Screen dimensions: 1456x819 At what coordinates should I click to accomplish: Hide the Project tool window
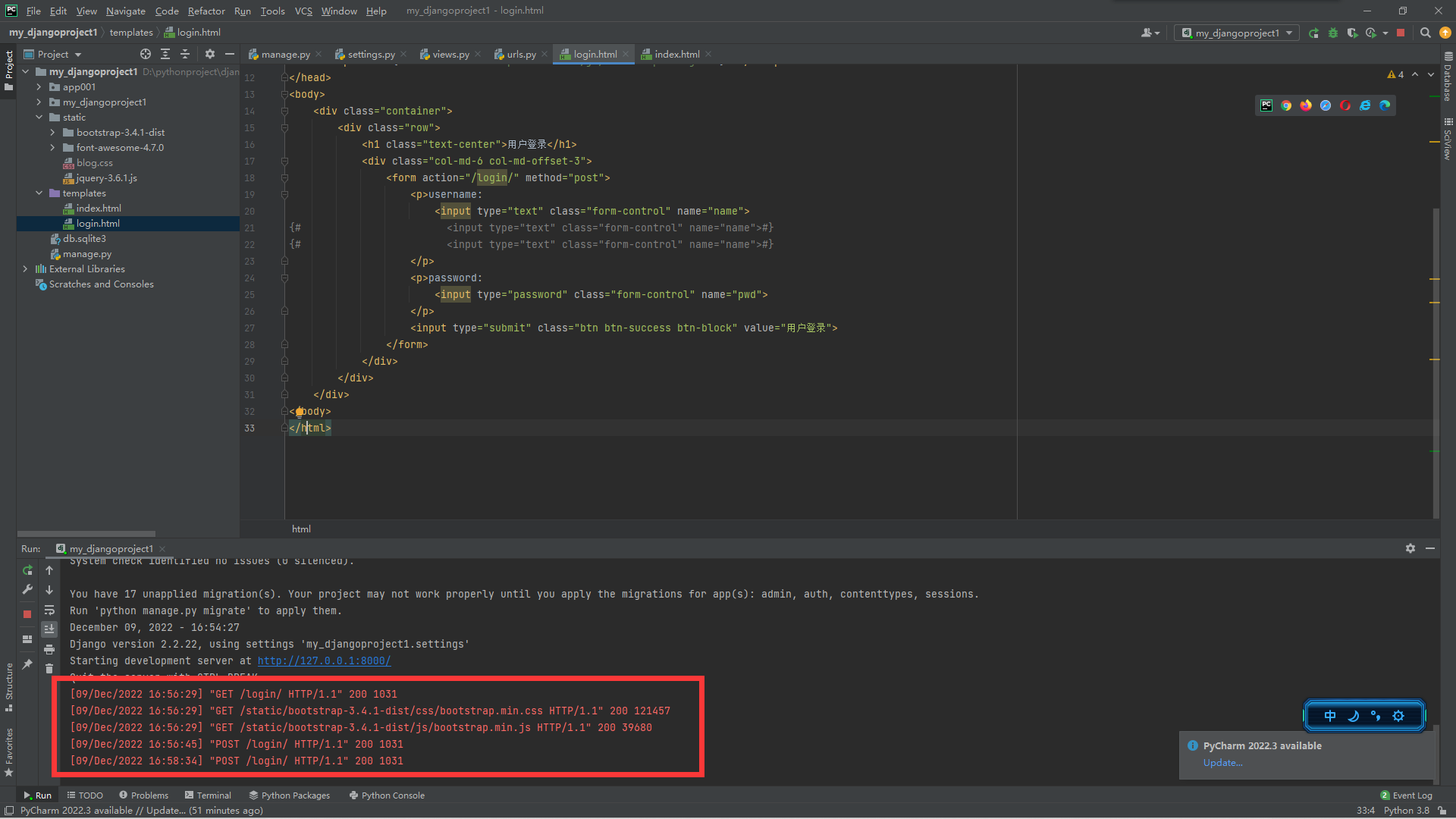click(230, 54)
